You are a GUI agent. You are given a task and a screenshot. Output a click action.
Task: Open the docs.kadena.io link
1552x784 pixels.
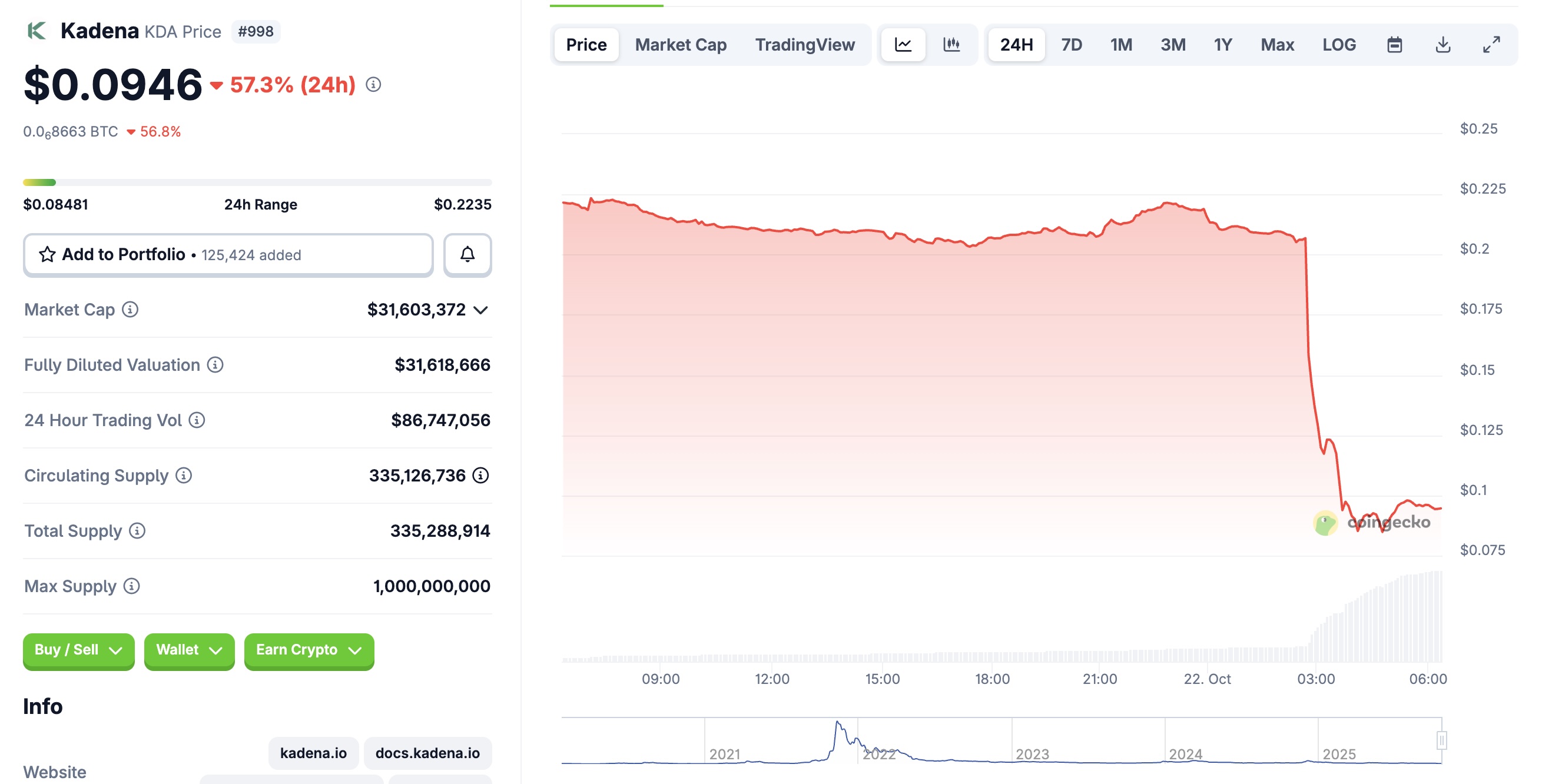click(427, 753)
